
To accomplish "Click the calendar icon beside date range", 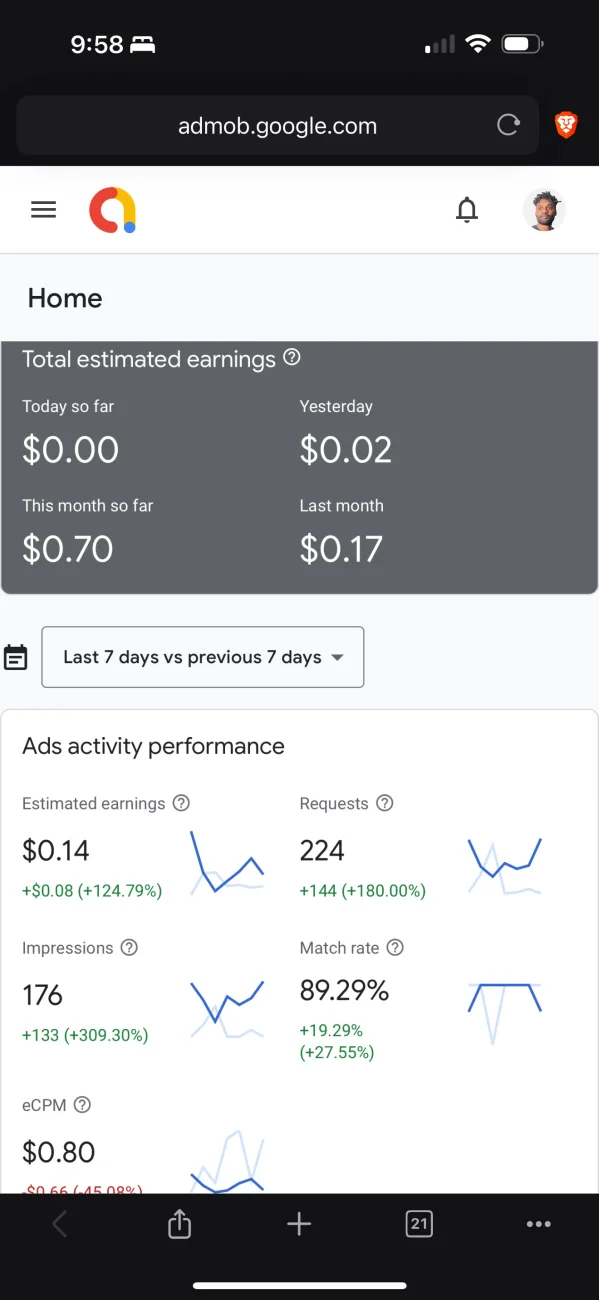I will 15,657.
